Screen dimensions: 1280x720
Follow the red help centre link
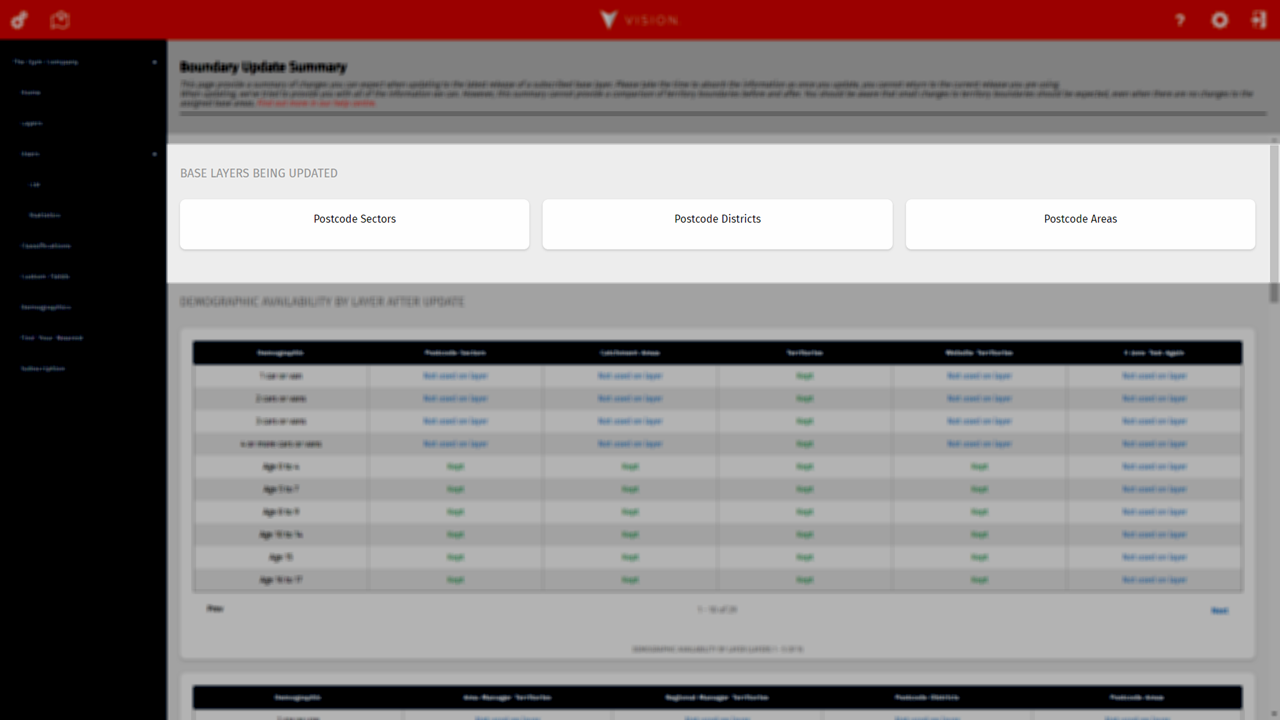(x=316, y=103)
